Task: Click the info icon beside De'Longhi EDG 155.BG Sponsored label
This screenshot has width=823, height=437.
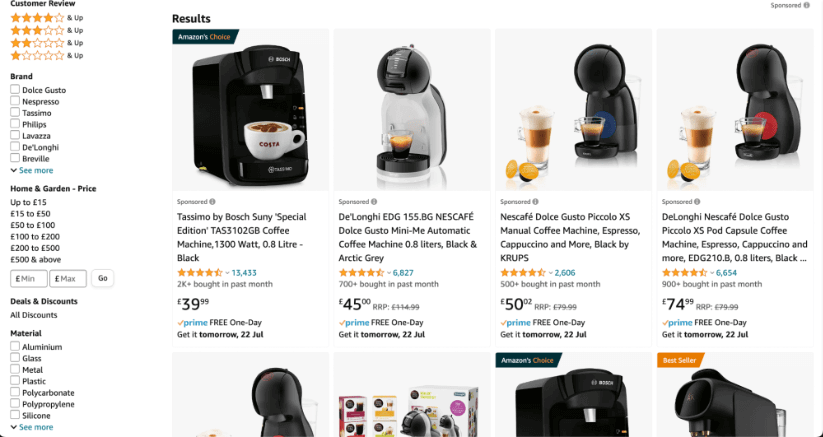Action: [374, 201]
